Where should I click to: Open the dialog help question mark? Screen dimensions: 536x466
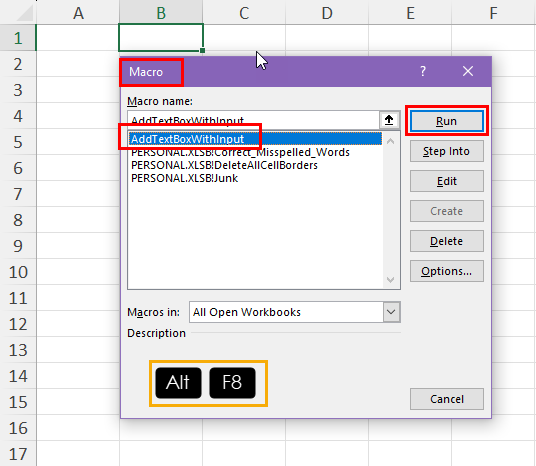423,71
